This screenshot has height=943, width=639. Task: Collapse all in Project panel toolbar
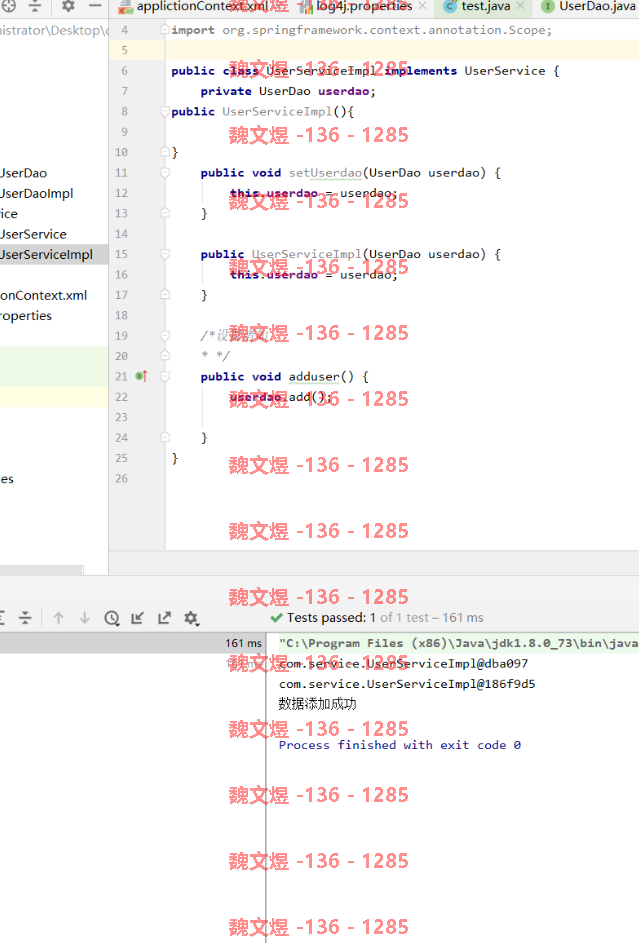[35, 6]
